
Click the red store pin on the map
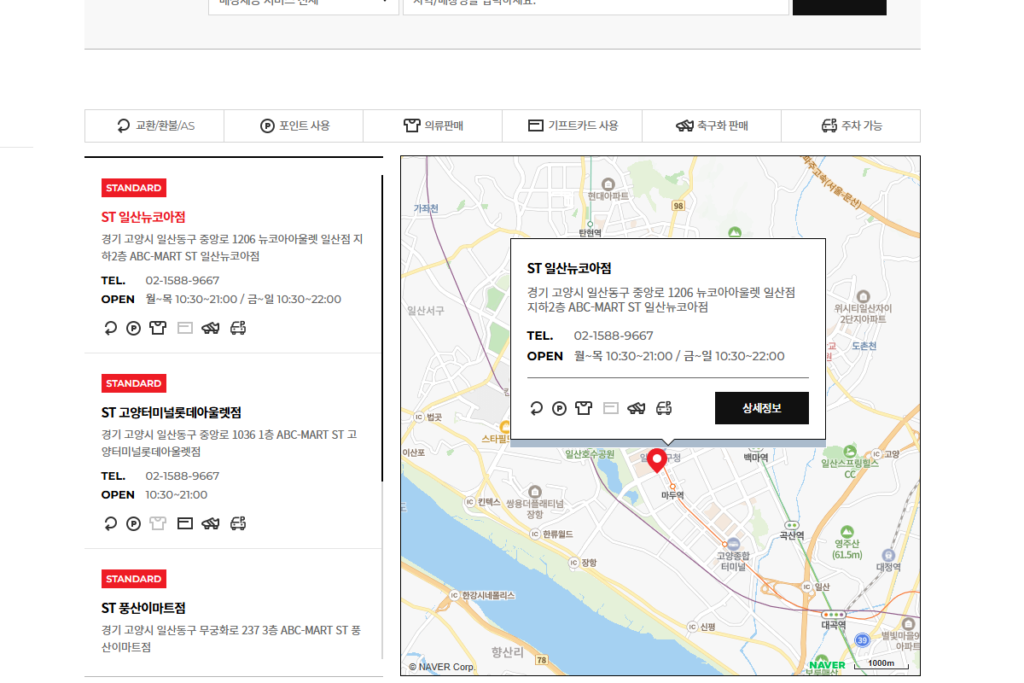click(x=657, y=461)
